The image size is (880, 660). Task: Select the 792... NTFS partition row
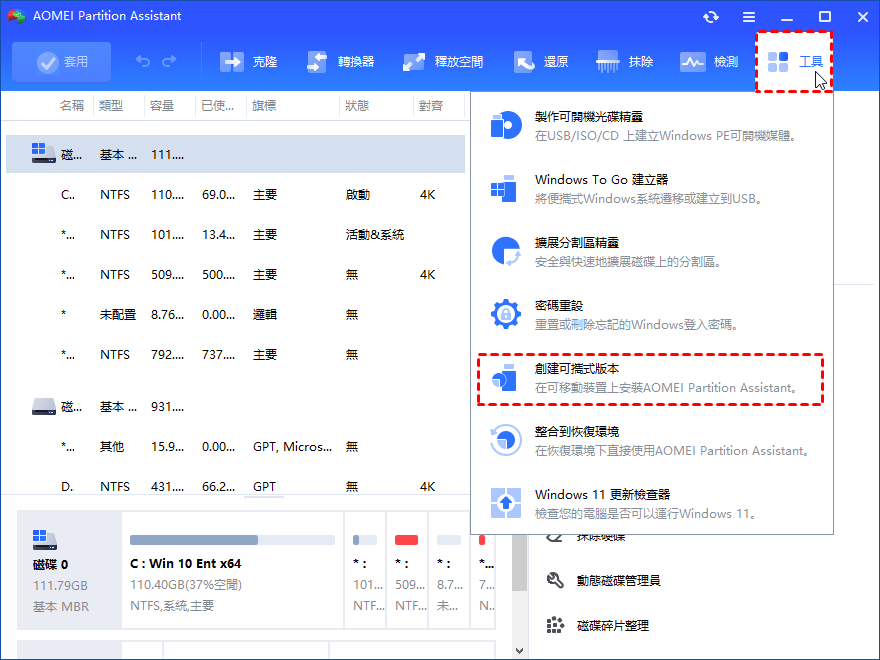pyautogui.click(x=235, y=355)
